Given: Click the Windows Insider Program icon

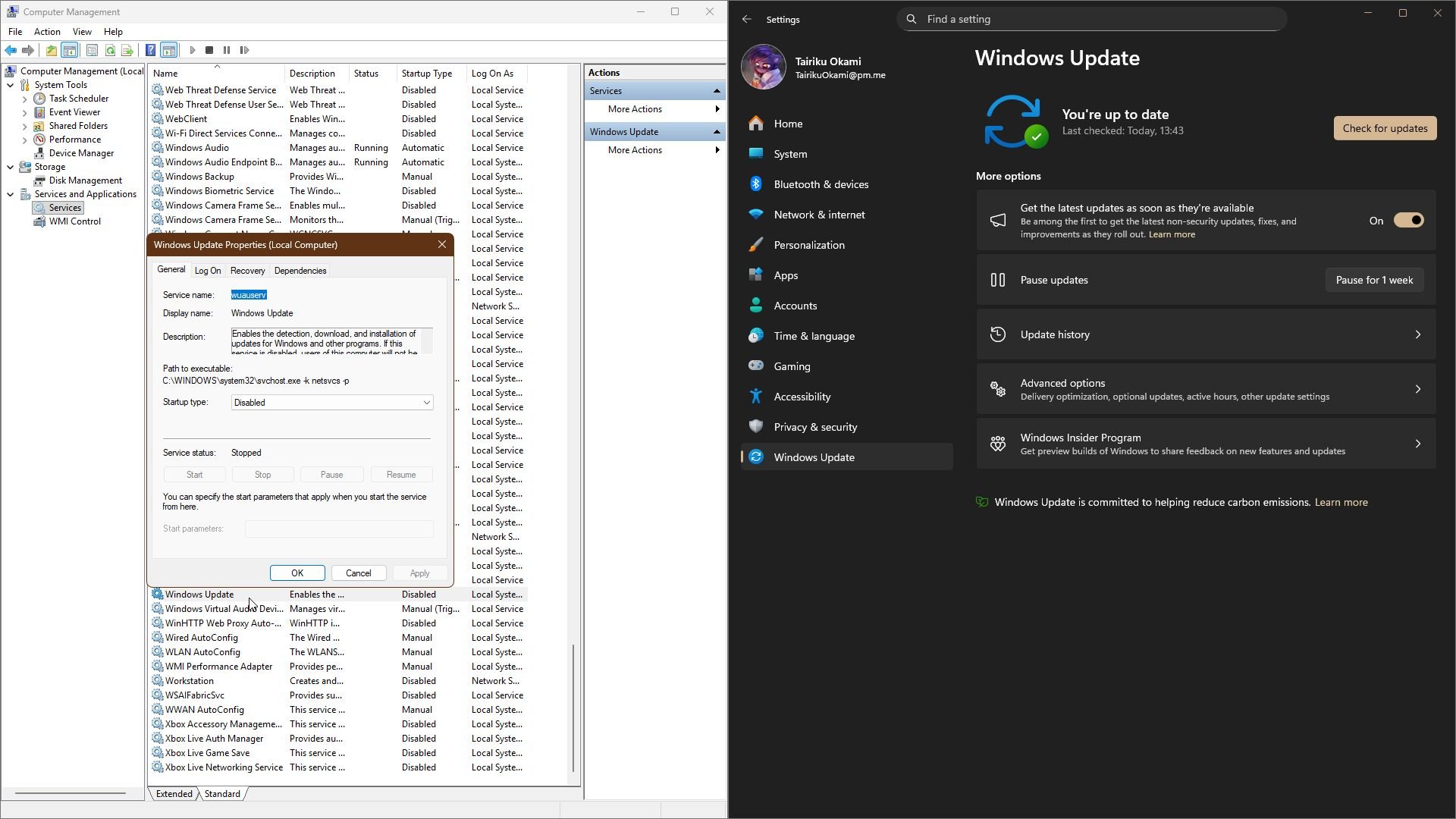Looking at the screenshot, I should [x=998, y=444].
